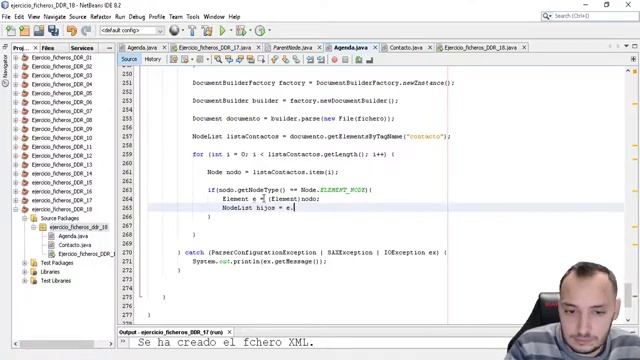Click the Next Bookmark icon
This screenshot has height=360, width=640.
pos(285,60)
